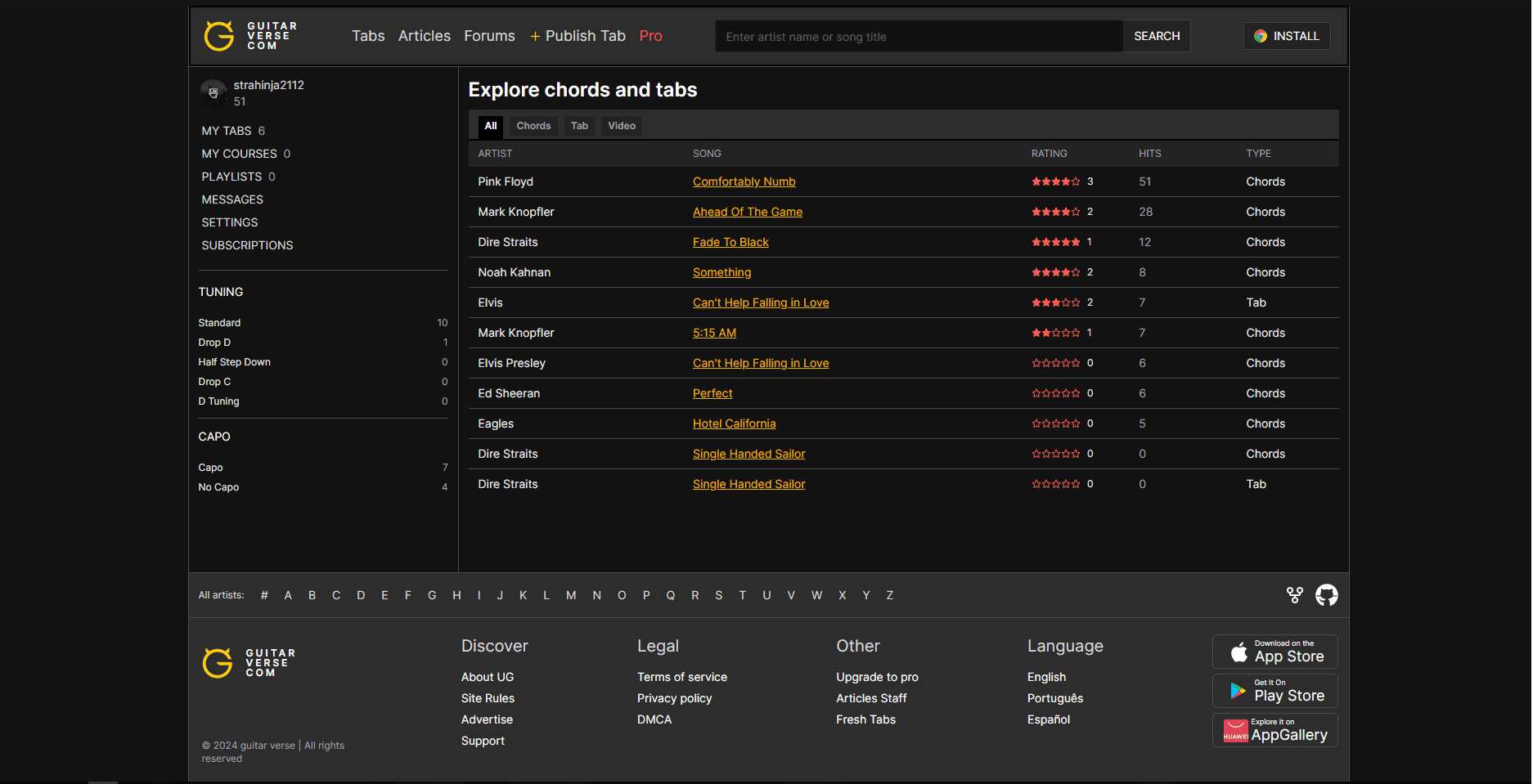The height and width of the screenshot is (784, 1533).
Task: Click the SEARCH button
Action: point(1157,36)
